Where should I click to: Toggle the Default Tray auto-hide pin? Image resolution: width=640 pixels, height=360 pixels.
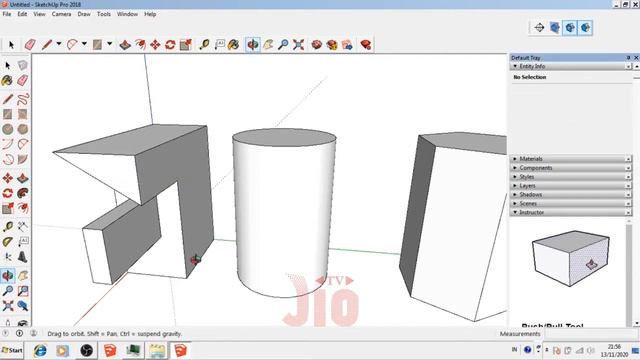(628, 58)
